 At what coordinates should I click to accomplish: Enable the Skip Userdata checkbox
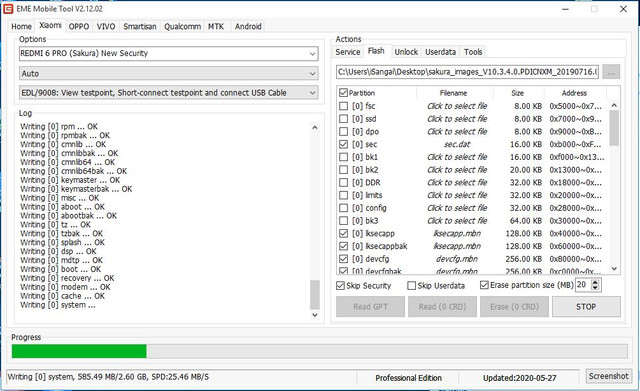click(411, 286)
